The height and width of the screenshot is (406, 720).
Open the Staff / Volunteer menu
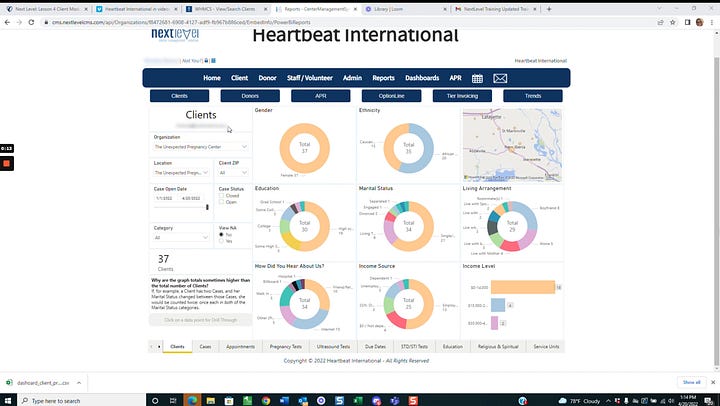pyautogui.click(x=309, y=78)
